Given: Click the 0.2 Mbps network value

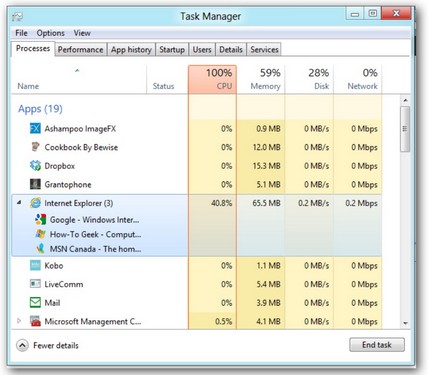Looking at the screenshot, I should (361, 203).
